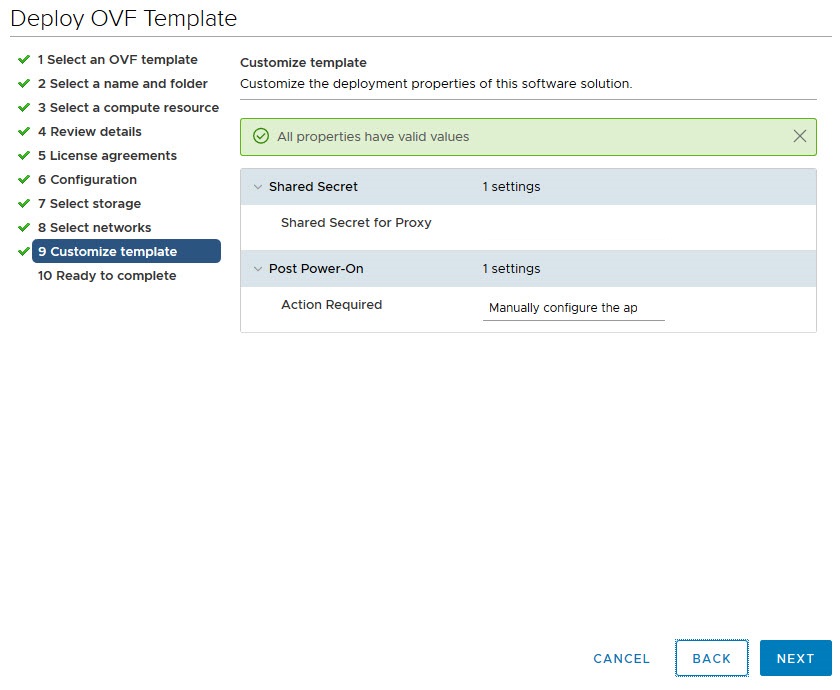Go to step 2 Select a name and folder
Screen dimensions: 840x690
pyautogui.click(x=122, y=84)
